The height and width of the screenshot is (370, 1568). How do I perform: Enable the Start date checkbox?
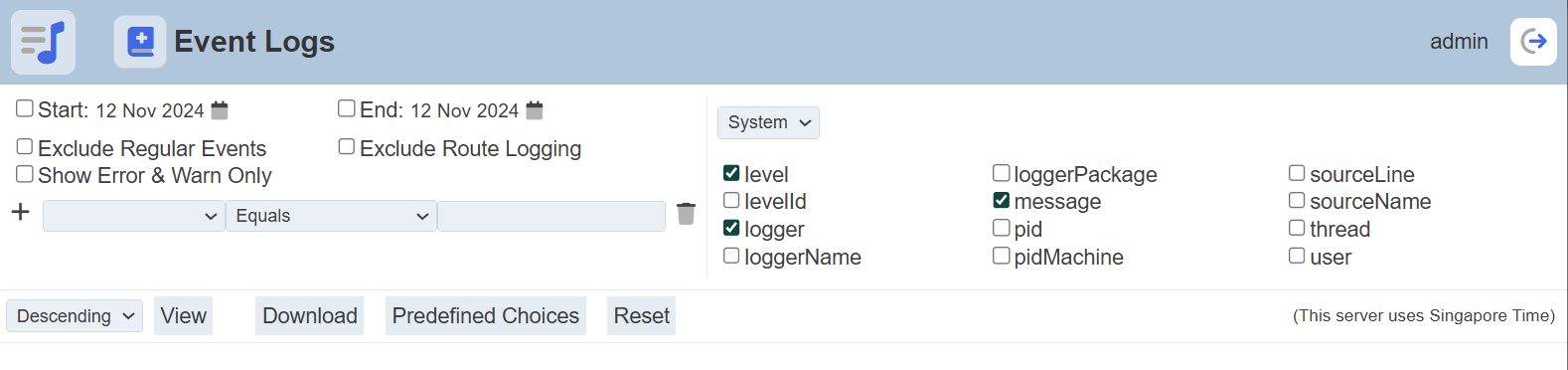pyautogui.click(x=25, y=108)
